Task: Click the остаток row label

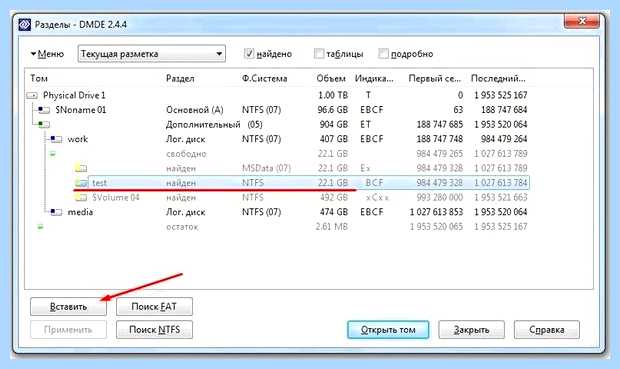Action: tap(182, 227)
